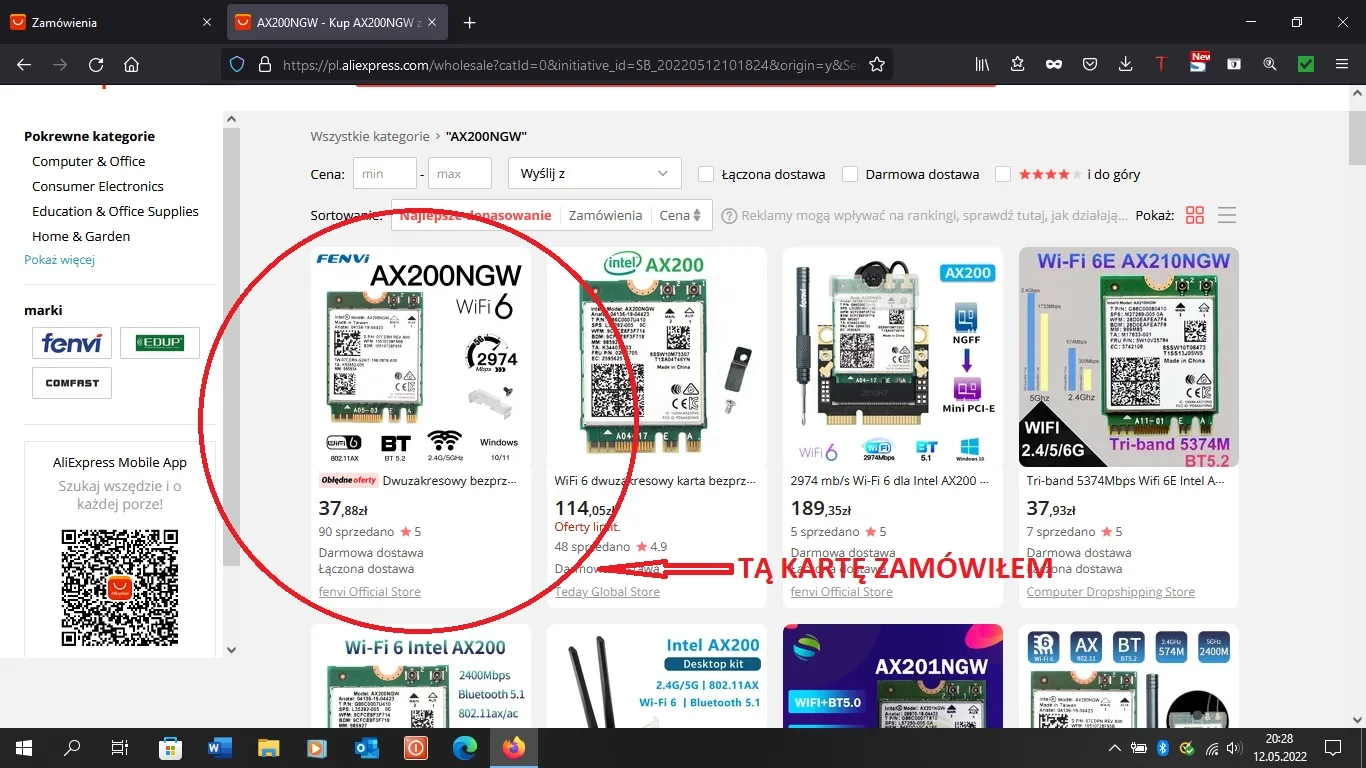
Task: Click the minimum price field
Action: (385, 173)
